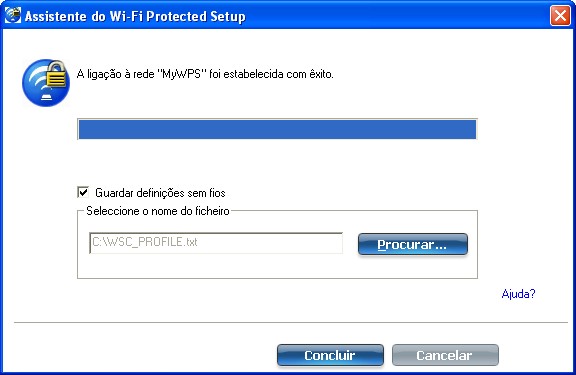
Task: Open the Procurar... file browser button
Action: tap(413, 244)
